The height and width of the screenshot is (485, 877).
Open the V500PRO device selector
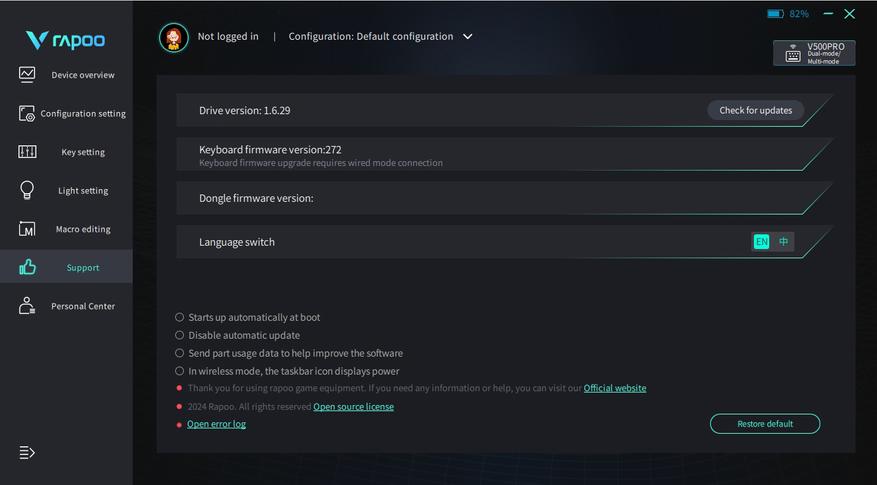point(813,53)
